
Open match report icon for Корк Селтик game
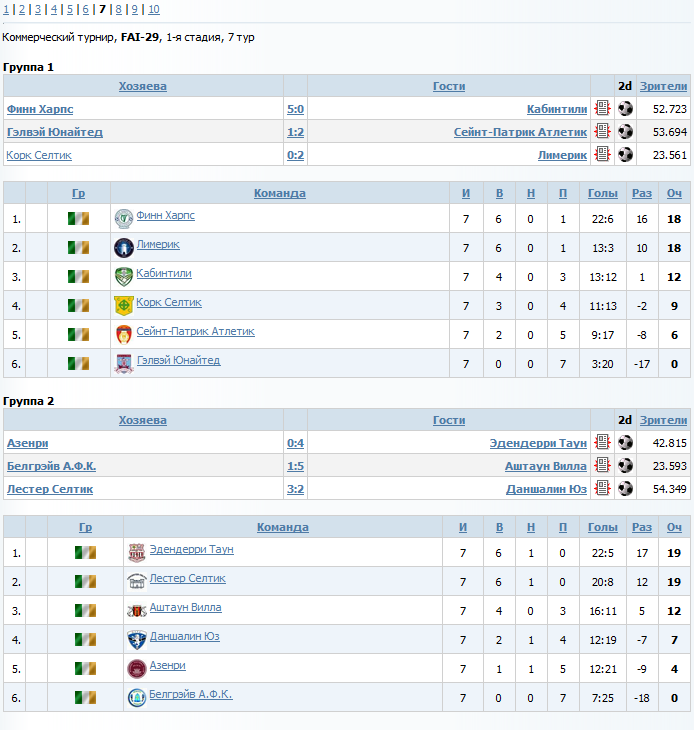(x=602, y=154)
